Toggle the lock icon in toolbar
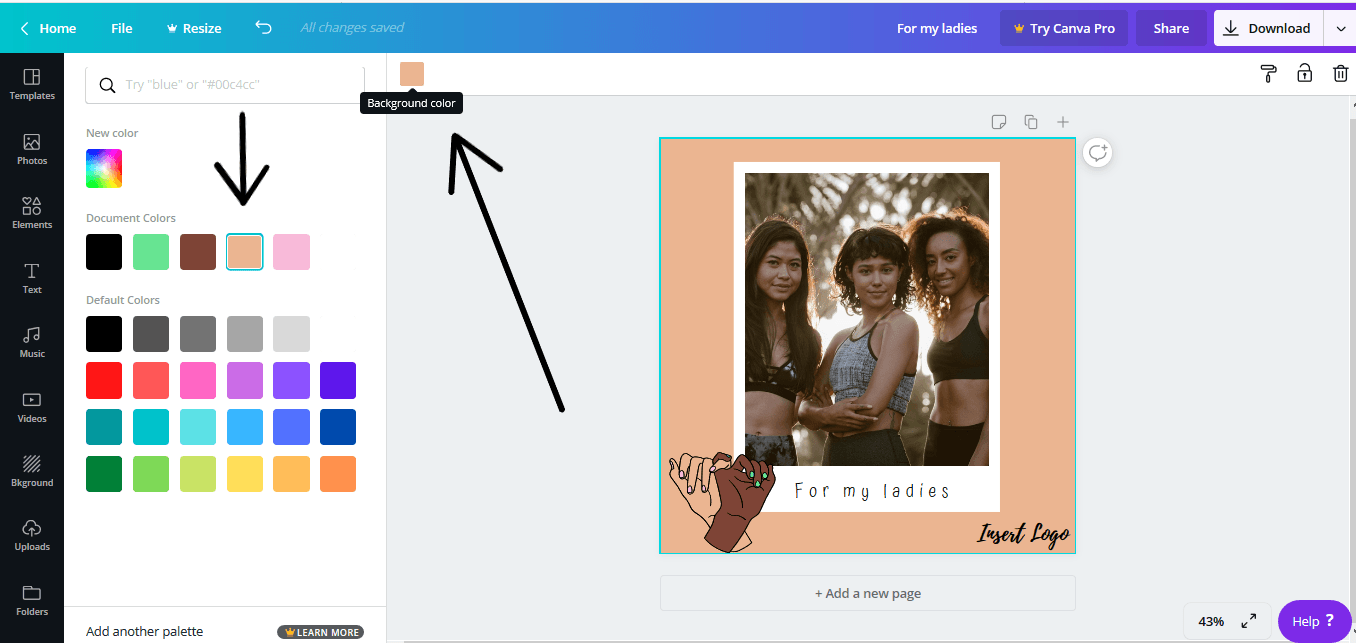 [x=1304, y=73]
